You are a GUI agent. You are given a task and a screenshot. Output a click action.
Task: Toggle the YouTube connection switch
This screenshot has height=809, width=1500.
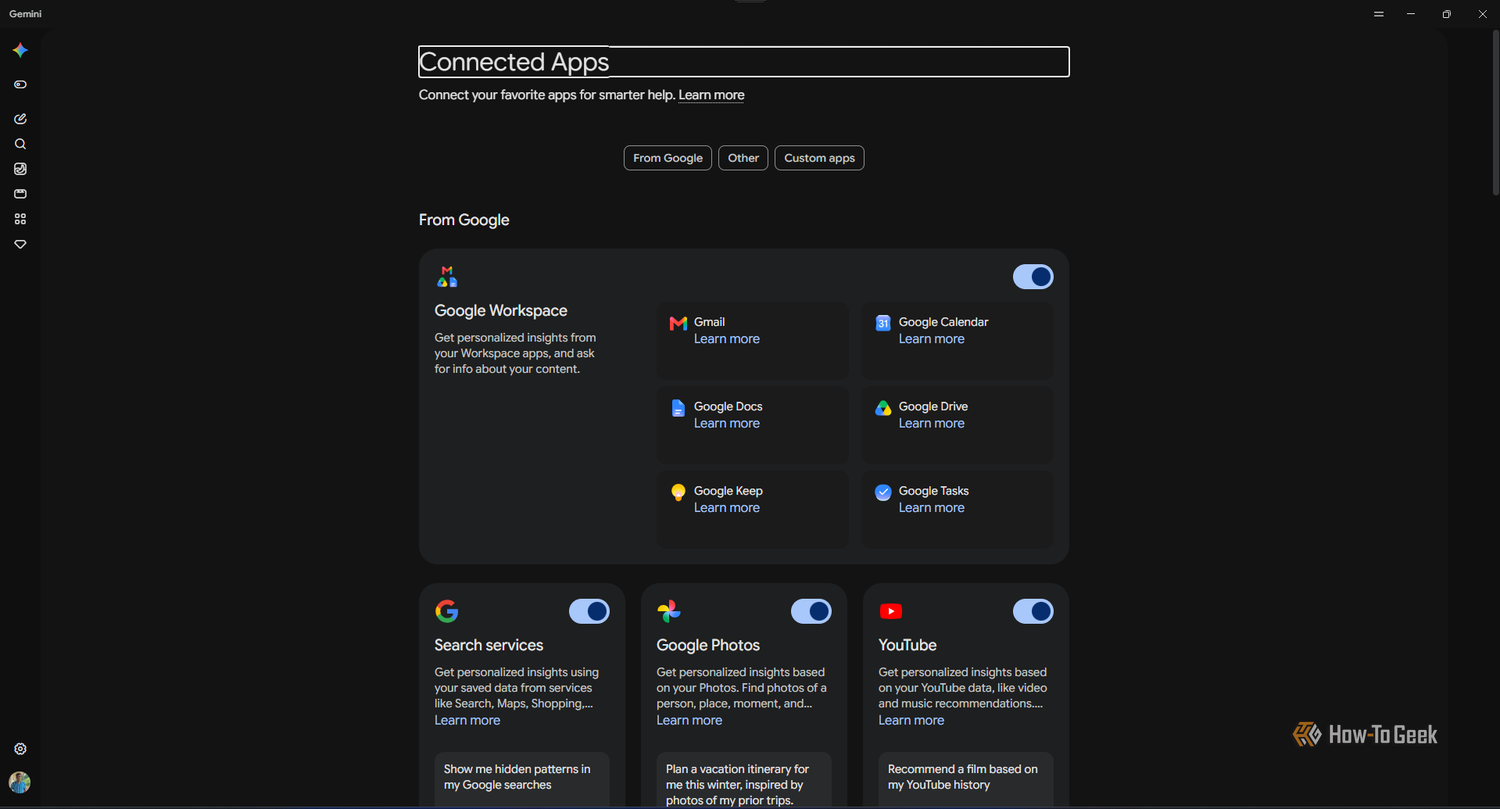[1033, 611]
